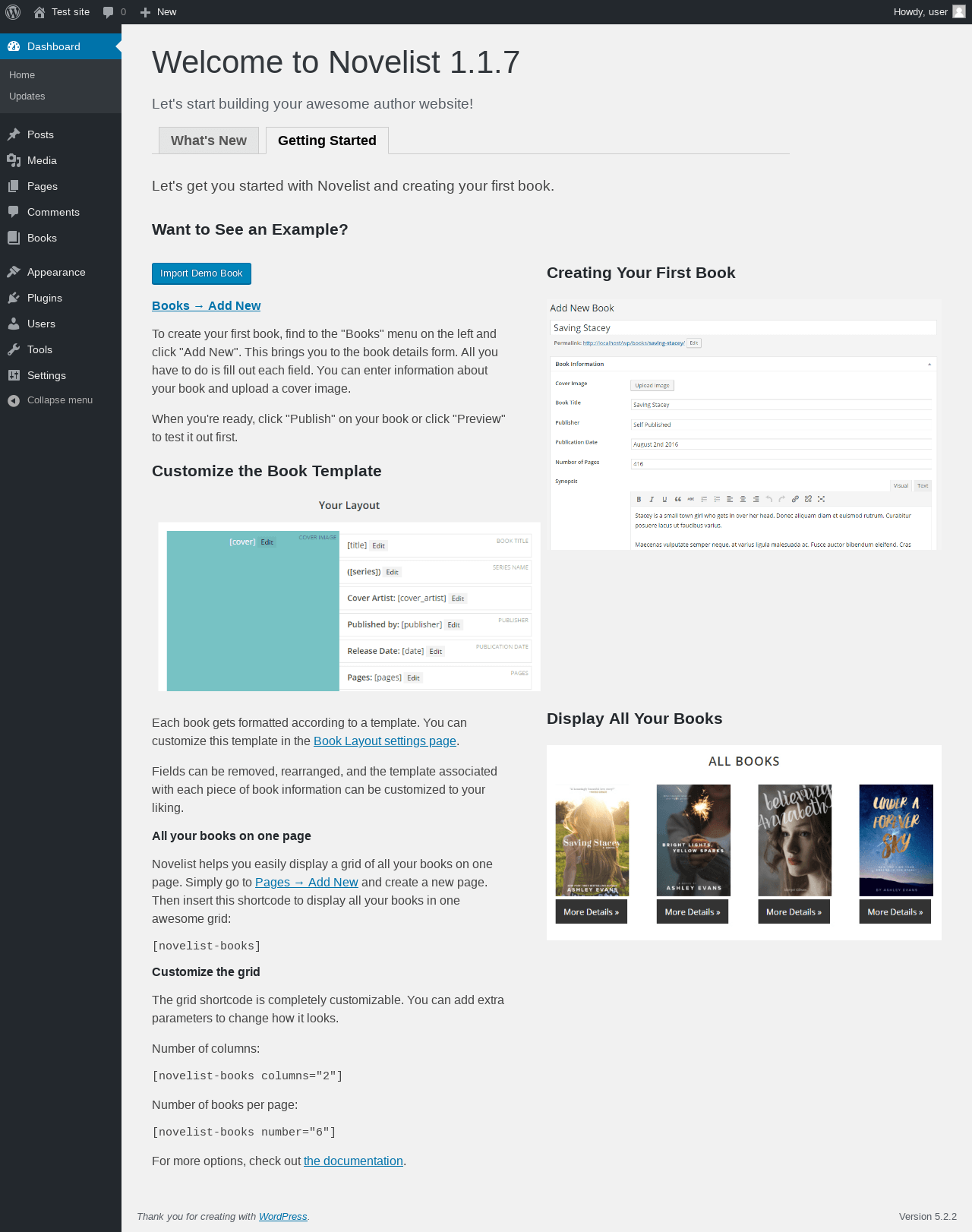Follow the Books → Add New link
Viewport: 972px width, 1232px height.
point(206,305)
